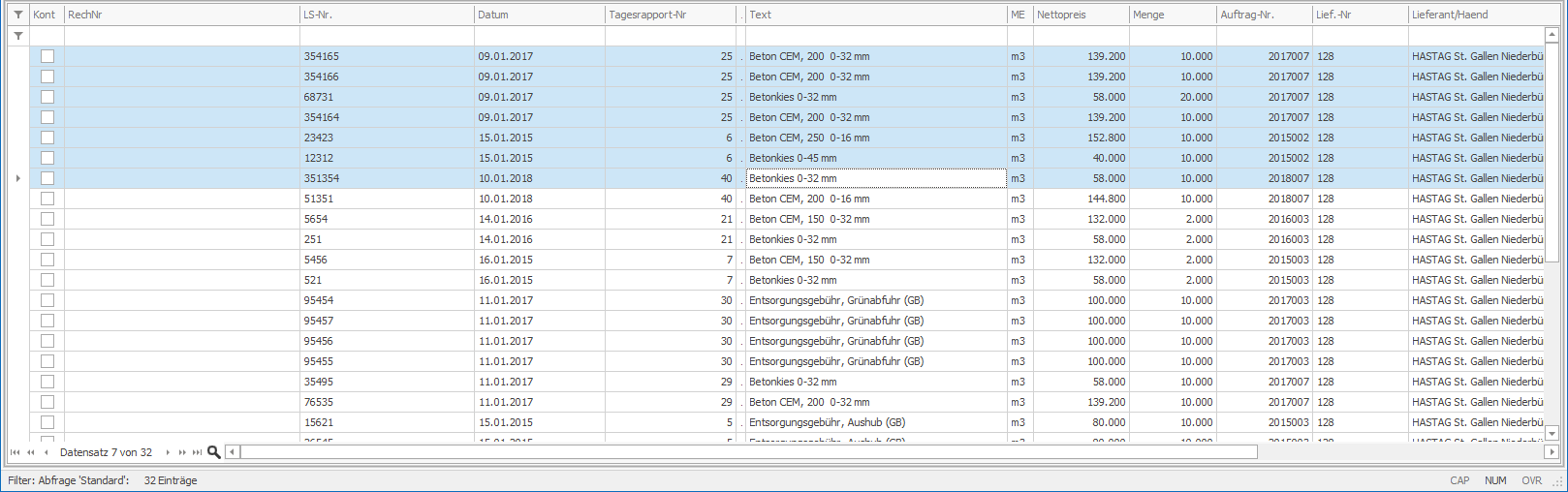The image size is (1568, 492).
Task: Go to first record in navigator
Action: coord(15,452)
